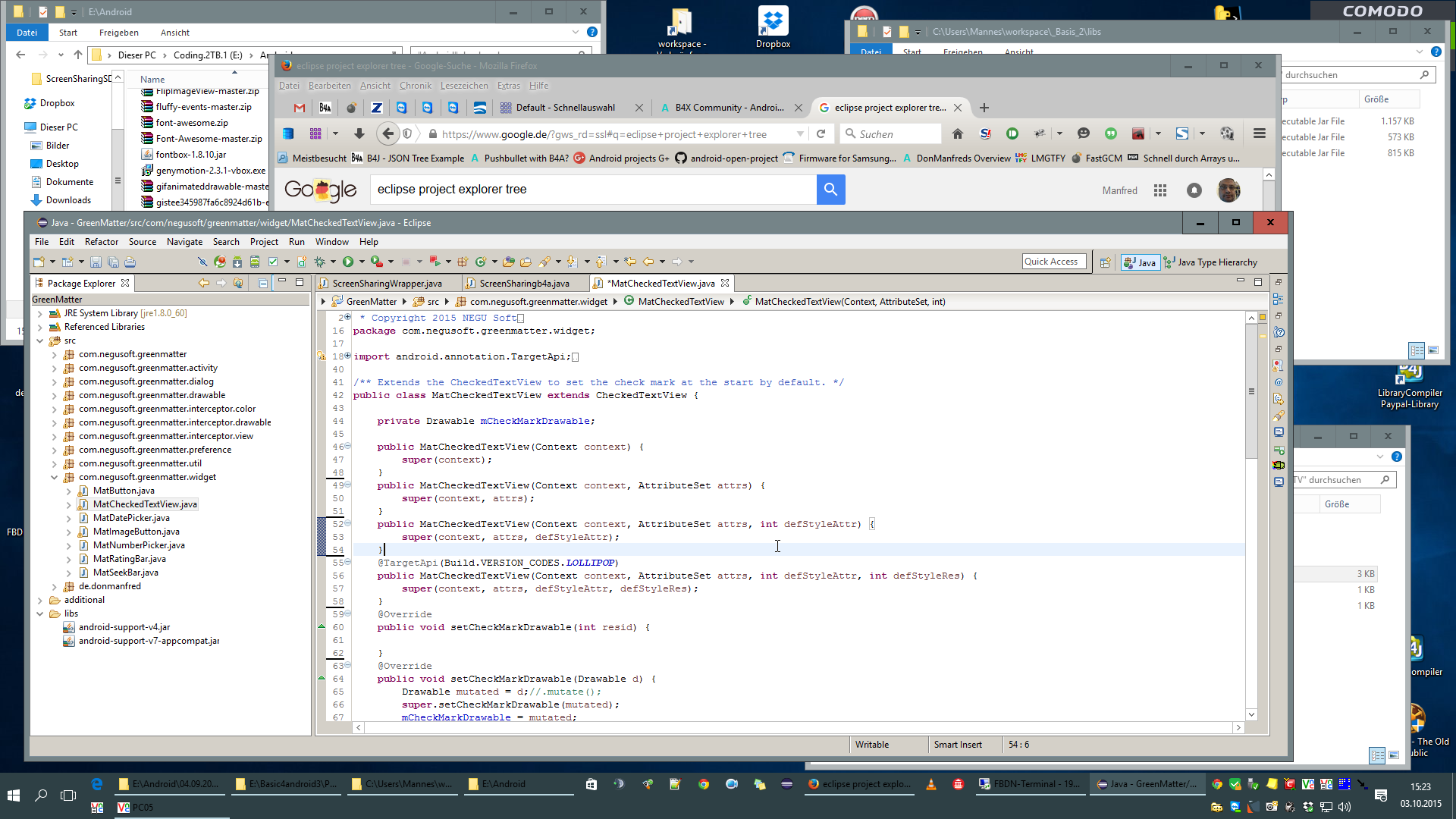Click the Debug bug icon in Eclipse toolbar
The width and height of the screenshot is (1456, 819).
pyautogui.click(x=319, y=262)
